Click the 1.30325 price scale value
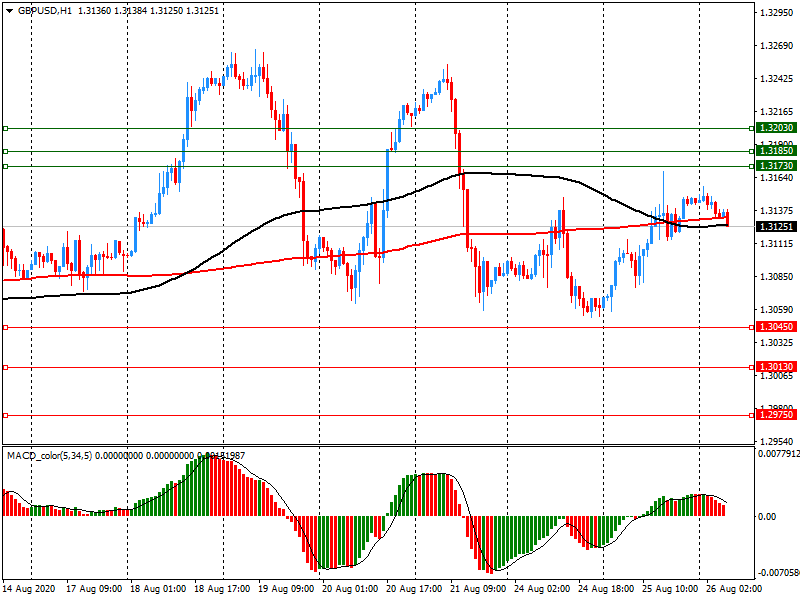 click(x=777, y=342)
